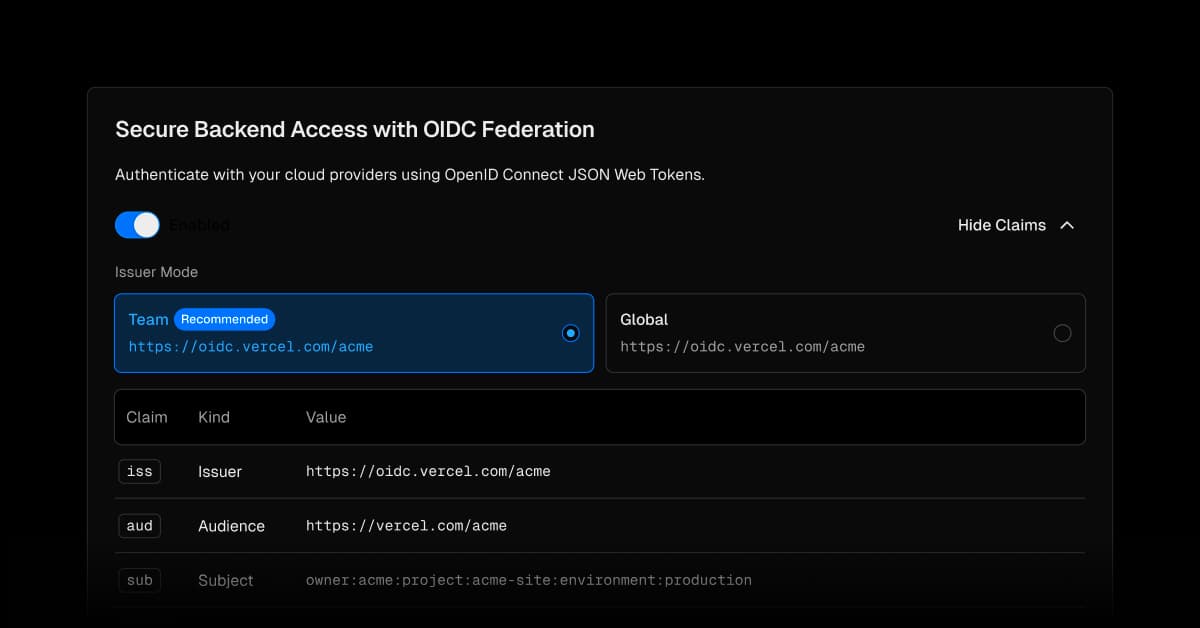Select the Global issuer mode radio button
Image resolution: width=1200 pixels, height=628 pixels.
[x=1062, y=333]
